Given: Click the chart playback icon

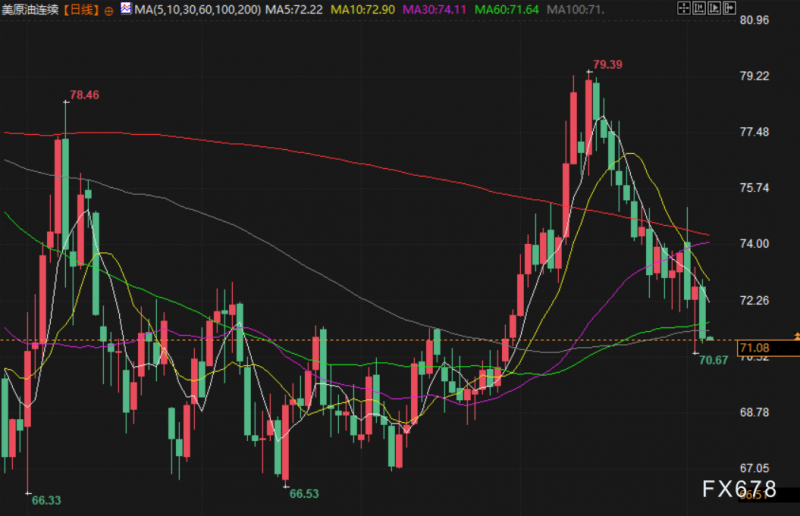Looking at the screenshot, I should (x=714, y=8).
